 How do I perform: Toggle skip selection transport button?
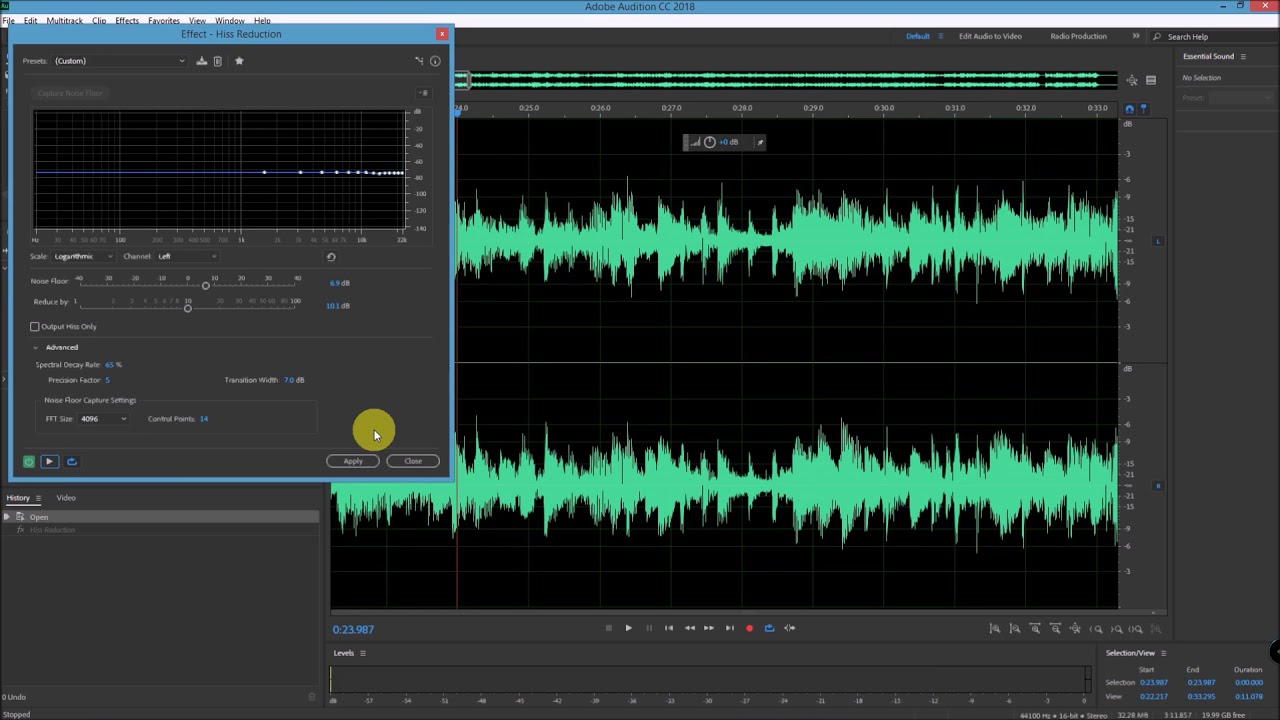pyautogui.click(x=790, y=628)
